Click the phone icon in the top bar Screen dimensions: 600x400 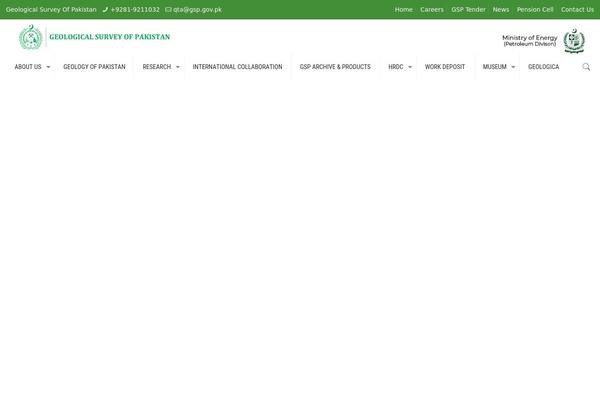click(105, 10)
